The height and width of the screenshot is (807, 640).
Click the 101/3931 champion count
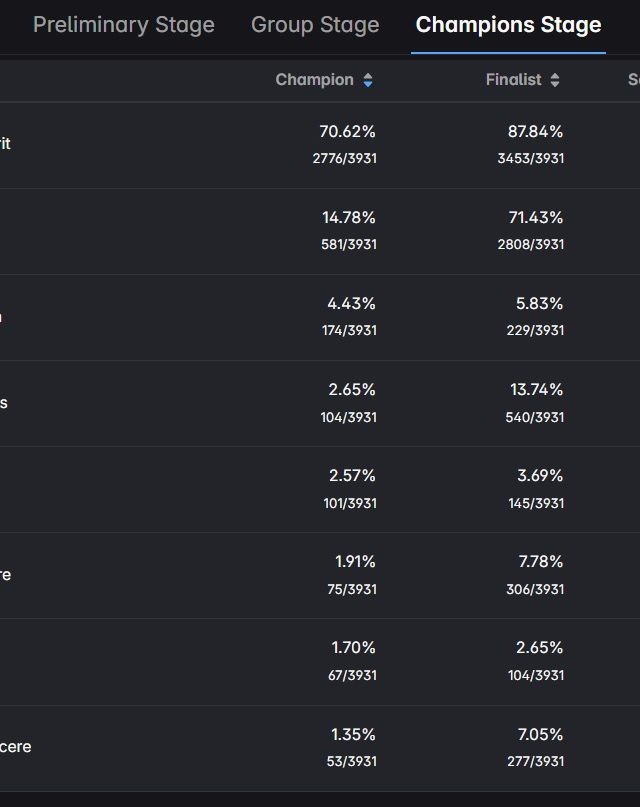(x=349, y=503)
